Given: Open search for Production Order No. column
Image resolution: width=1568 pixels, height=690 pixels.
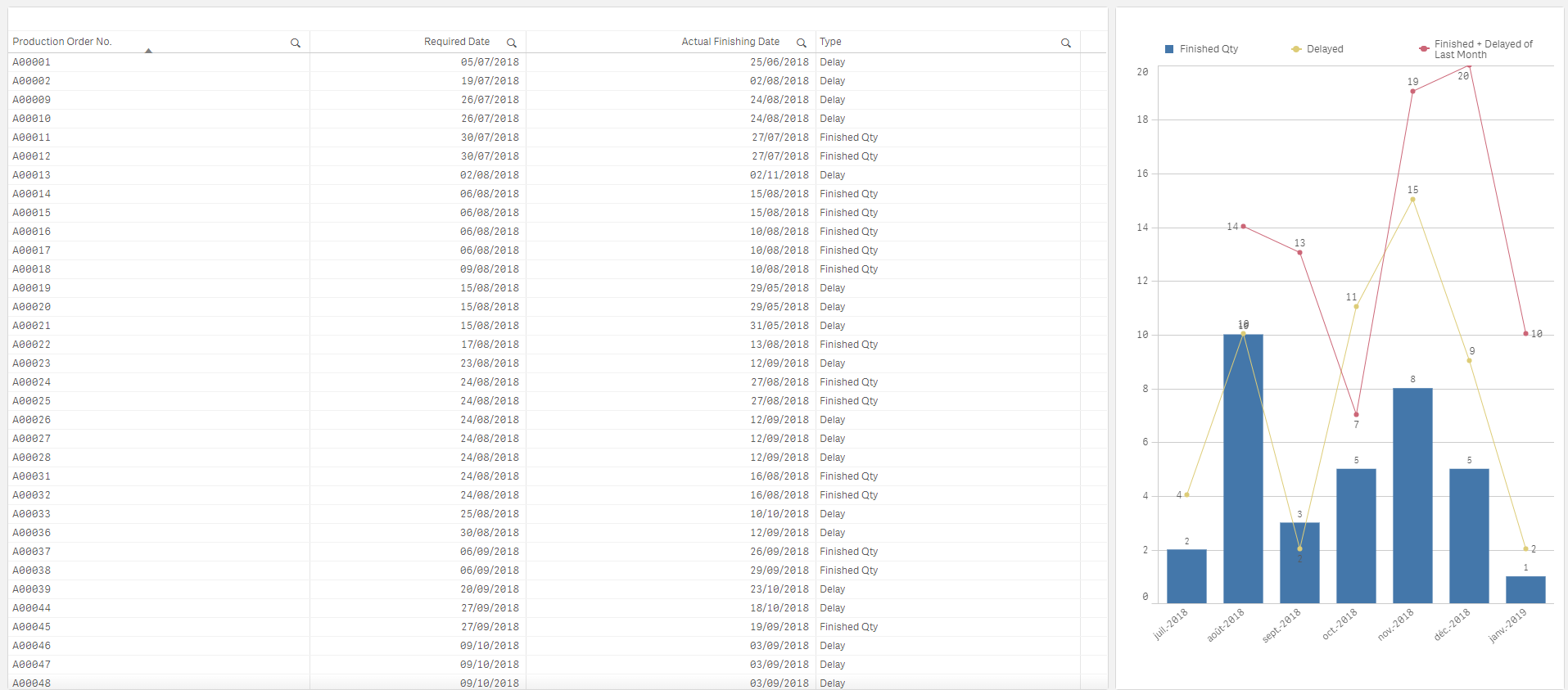Looking at the screenshot, I should [x=296, y=43].
